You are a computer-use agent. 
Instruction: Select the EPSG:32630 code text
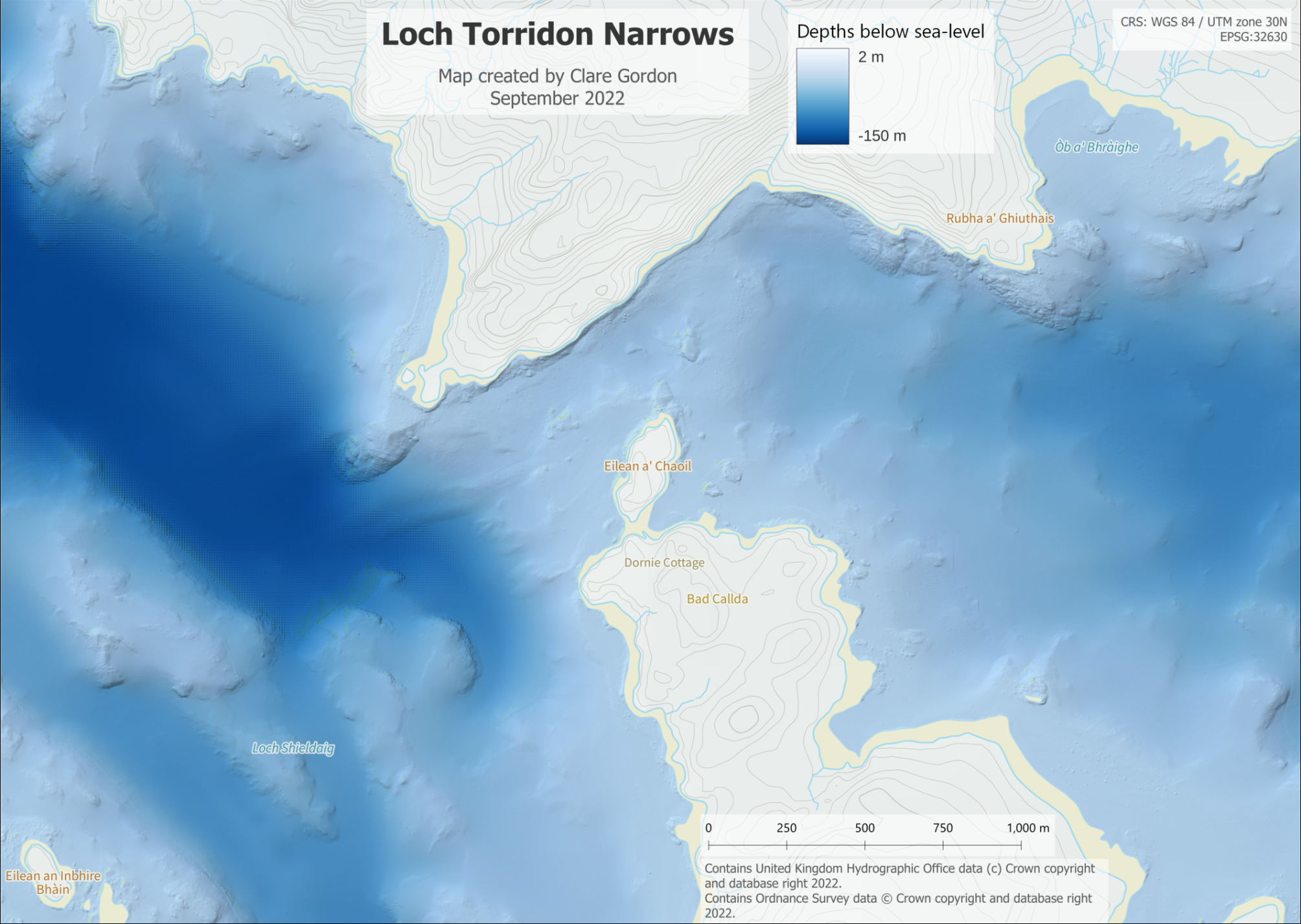click(x=1252, y=37)
